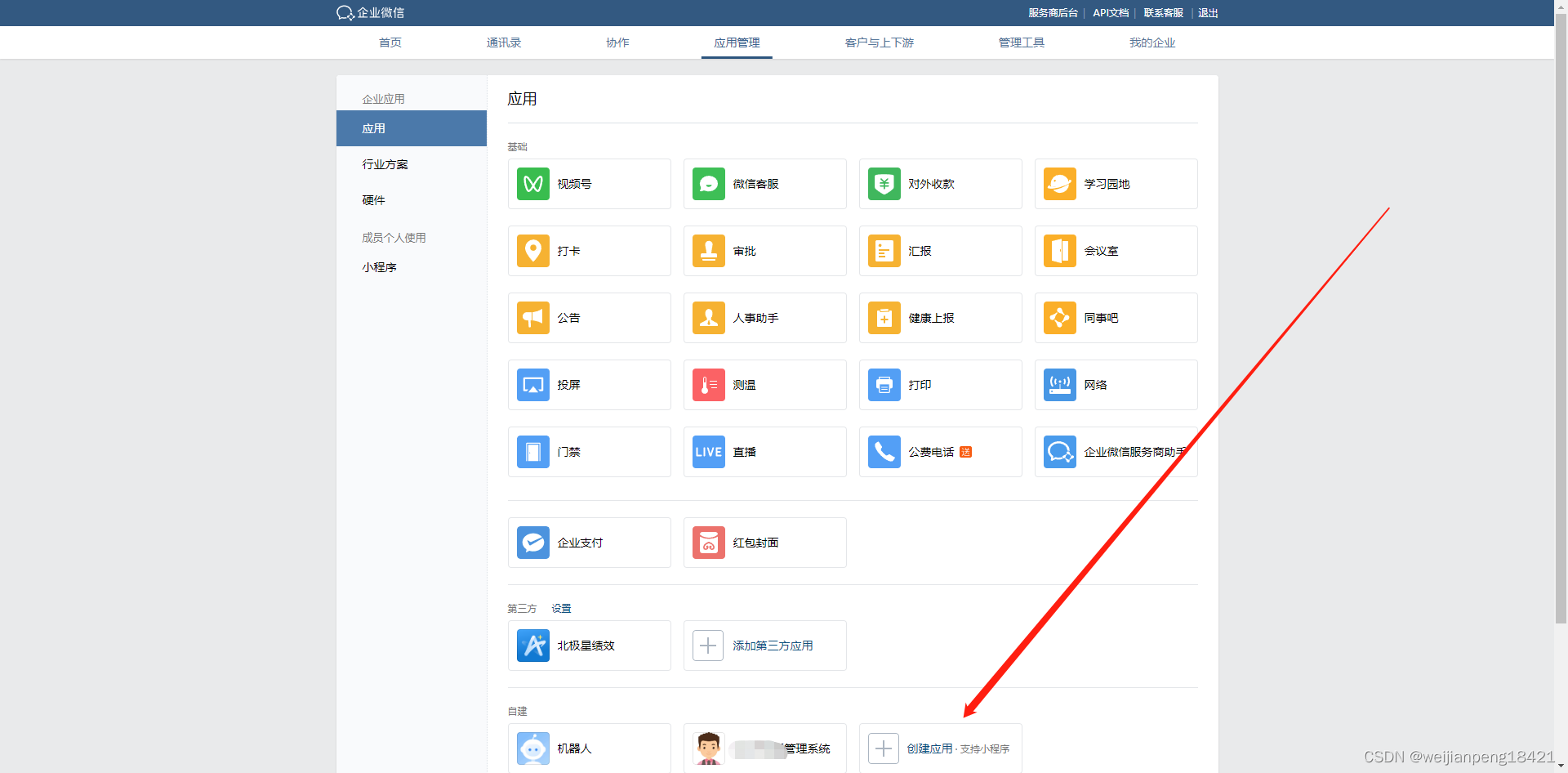Open the 机器人 robot icon
The width and height of the screenshot is (1568, 773).
click(533, 748)
